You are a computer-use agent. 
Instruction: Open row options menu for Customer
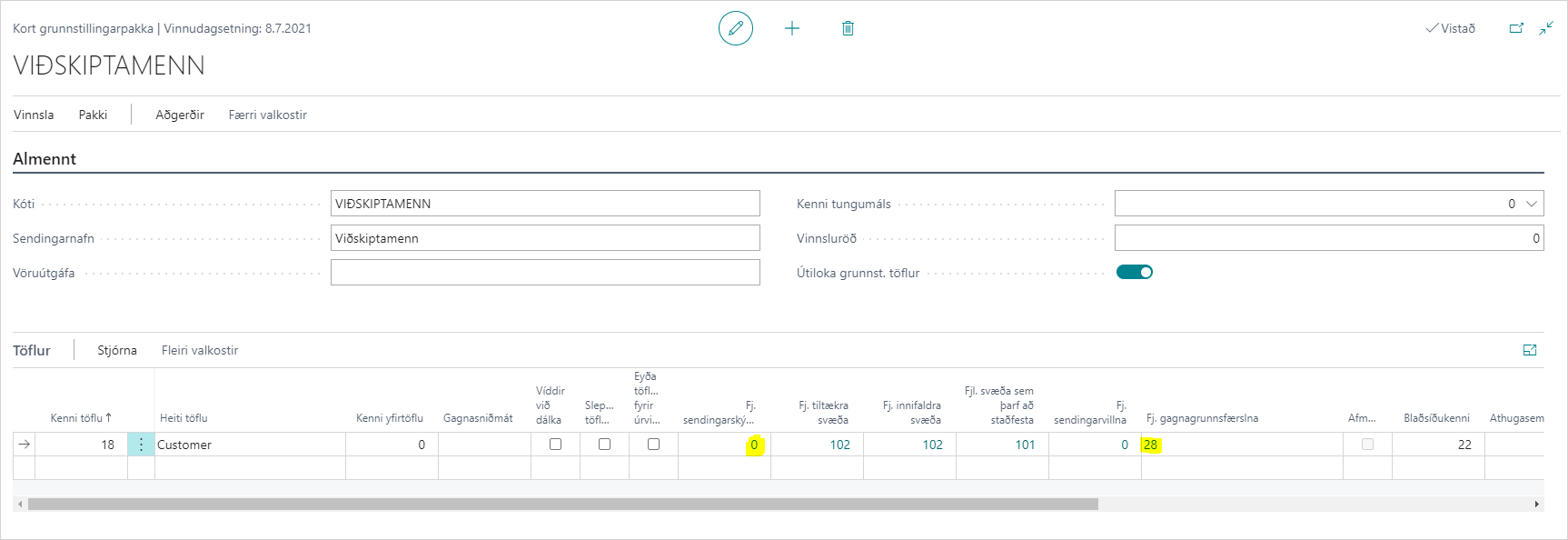point(141,445)
